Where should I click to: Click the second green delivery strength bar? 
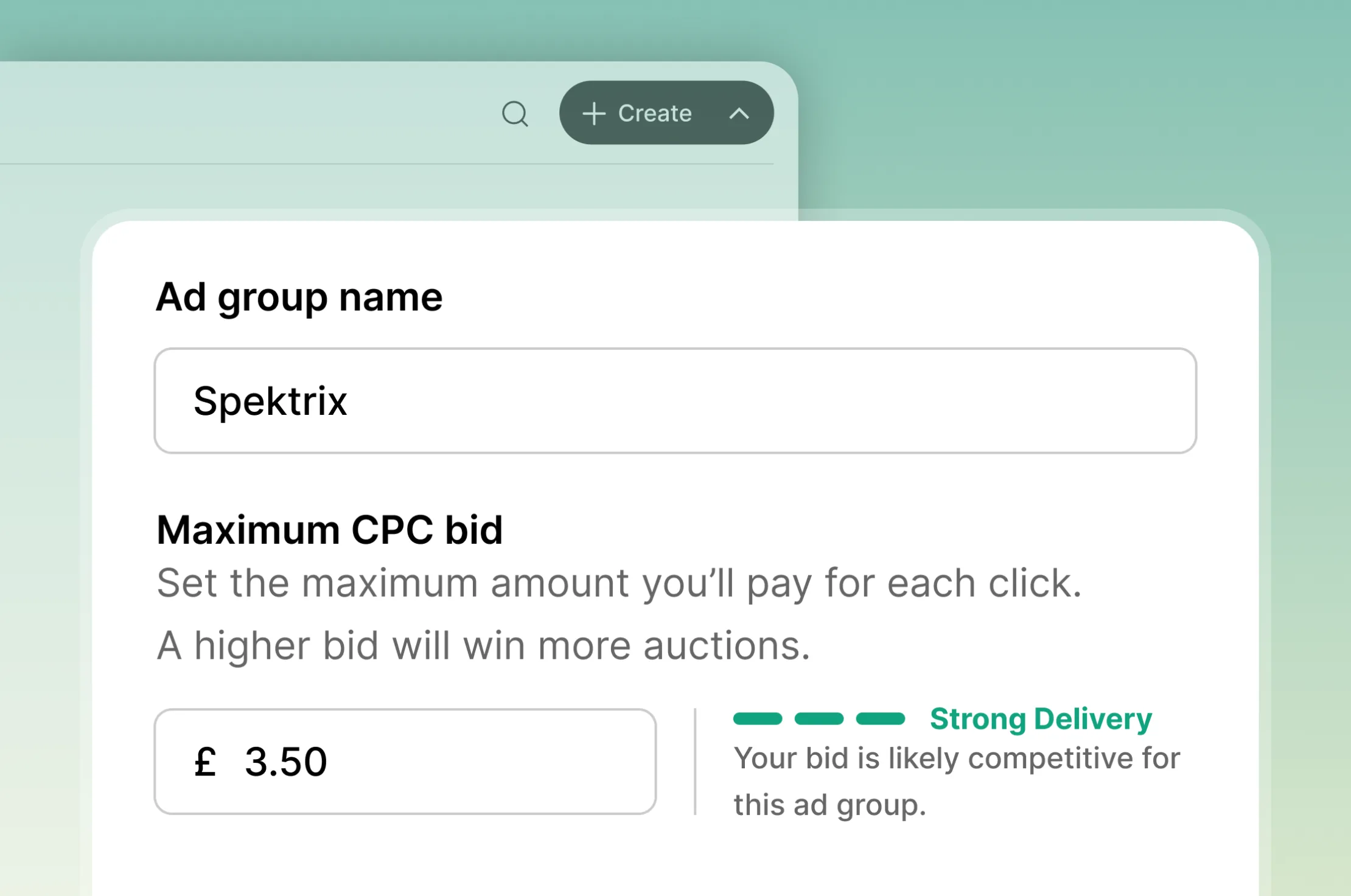coord(819,719)
